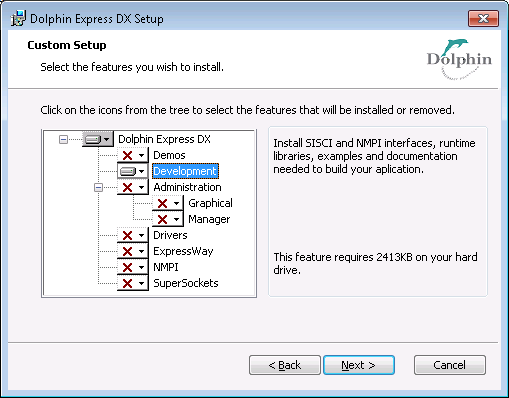Open the Manager feature state dropdown
509x398 pixels.
168,219
